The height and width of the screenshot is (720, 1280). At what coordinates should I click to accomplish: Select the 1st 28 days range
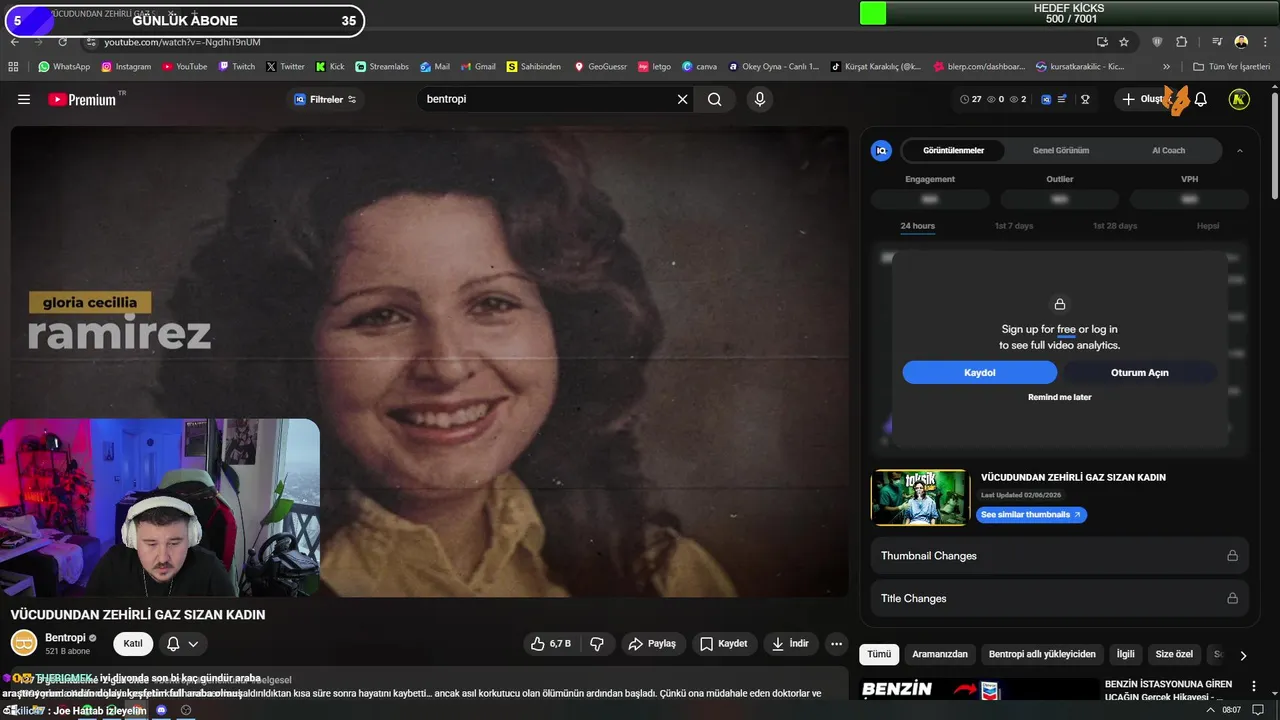(1115, 226)
